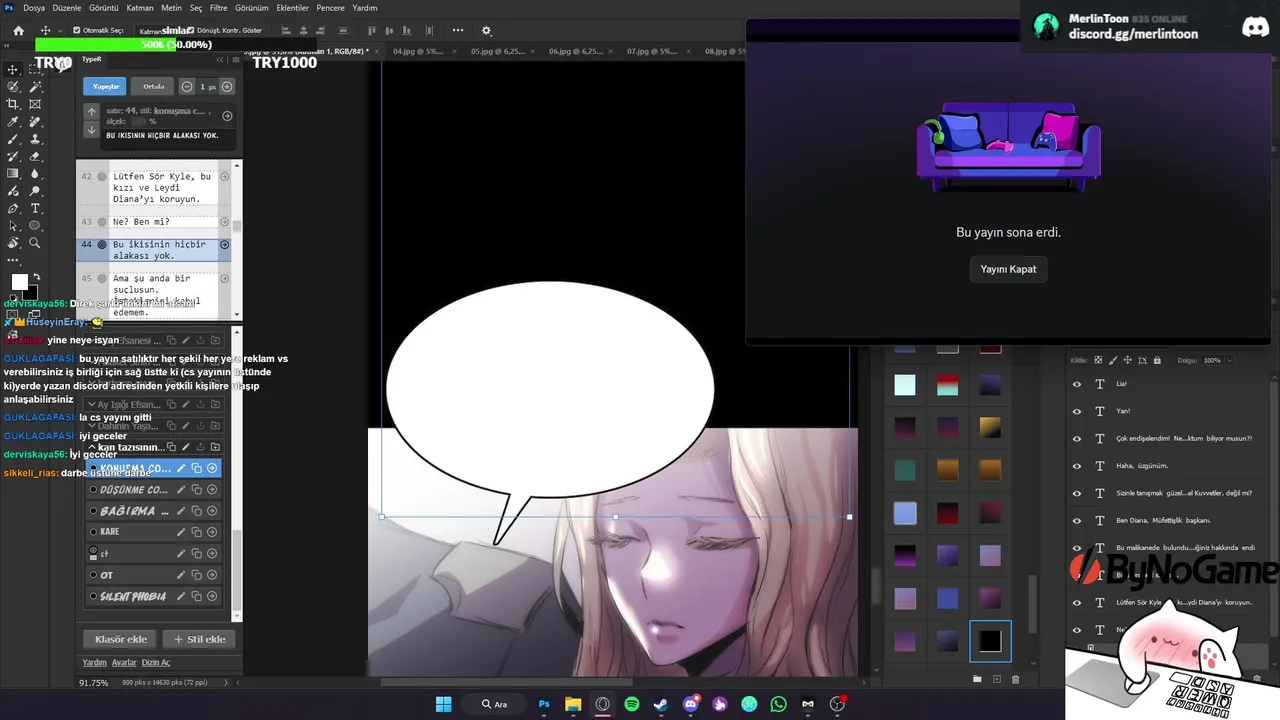
Task: Select the Eyedropper tool
Action: coord(13,121)
